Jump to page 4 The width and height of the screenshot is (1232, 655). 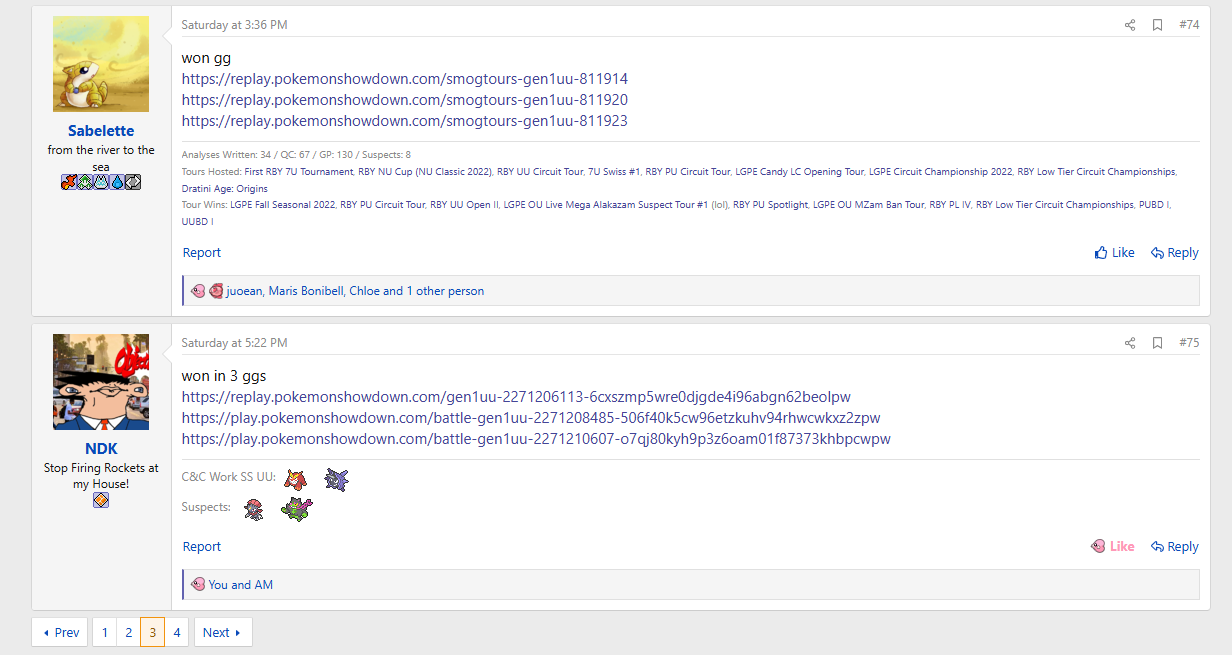point(177,633)
